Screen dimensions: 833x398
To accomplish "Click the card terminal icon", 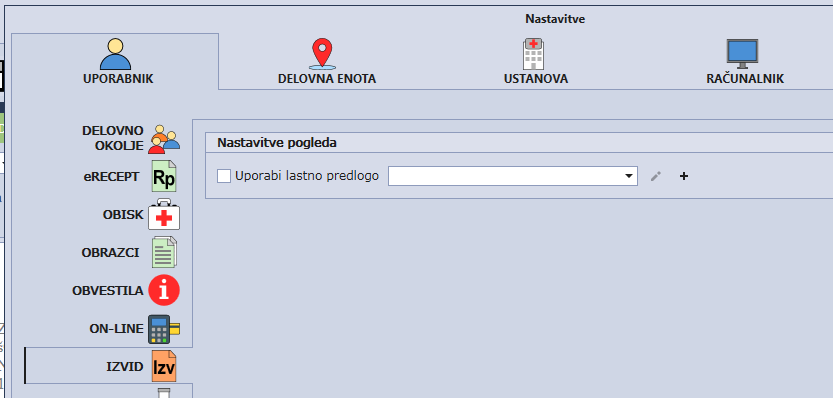I will click(164, 329).
